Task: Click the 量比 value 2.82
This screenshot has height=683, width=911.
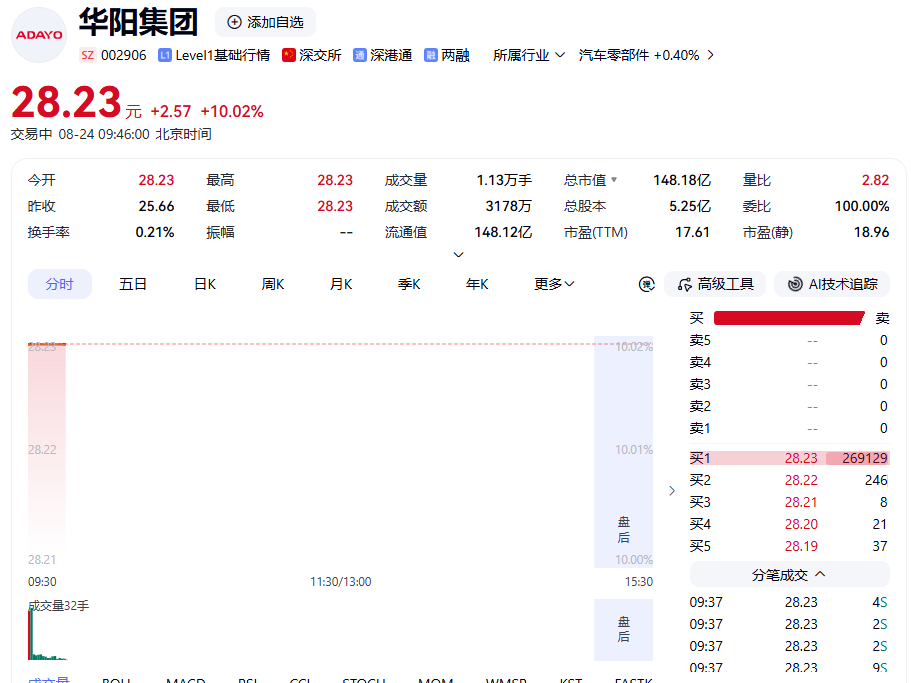Action: (875, 180)
